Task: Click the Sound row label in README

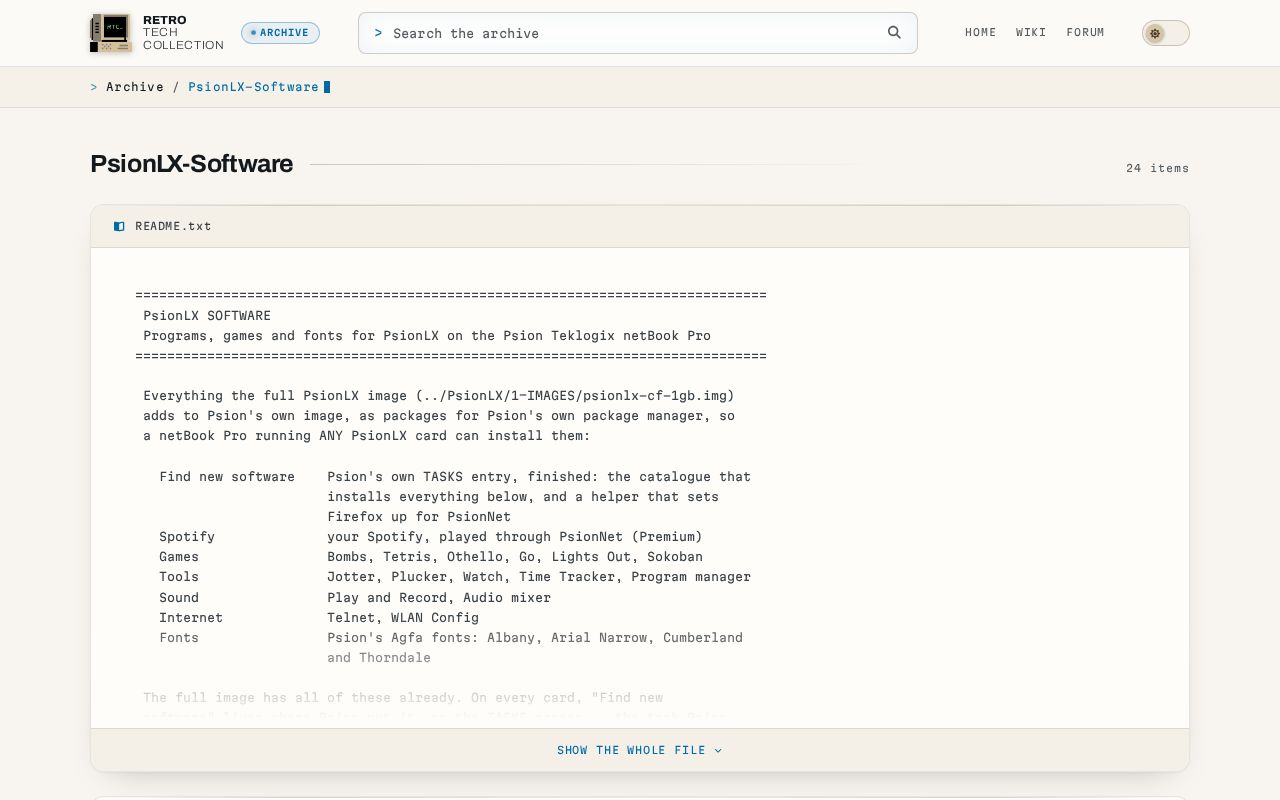Action: pos(179,598)
